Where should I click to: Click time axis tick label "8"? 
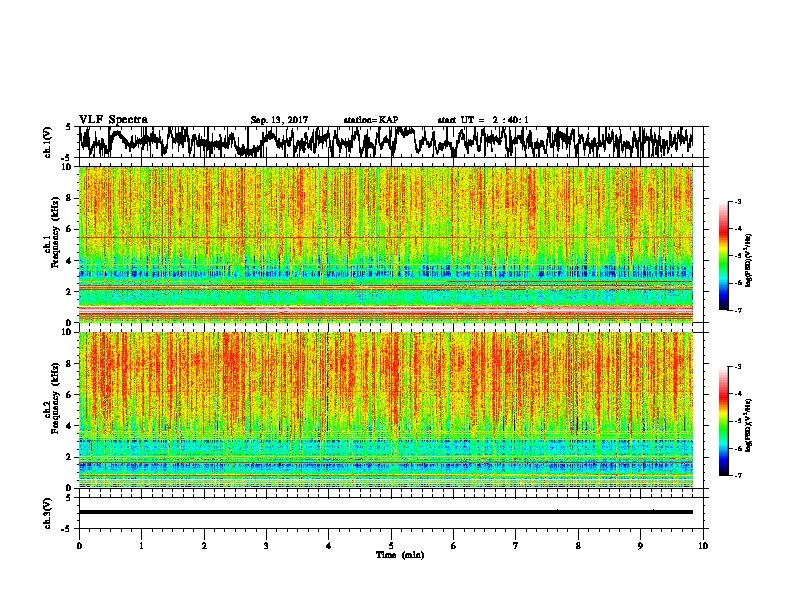click(578, 546)
